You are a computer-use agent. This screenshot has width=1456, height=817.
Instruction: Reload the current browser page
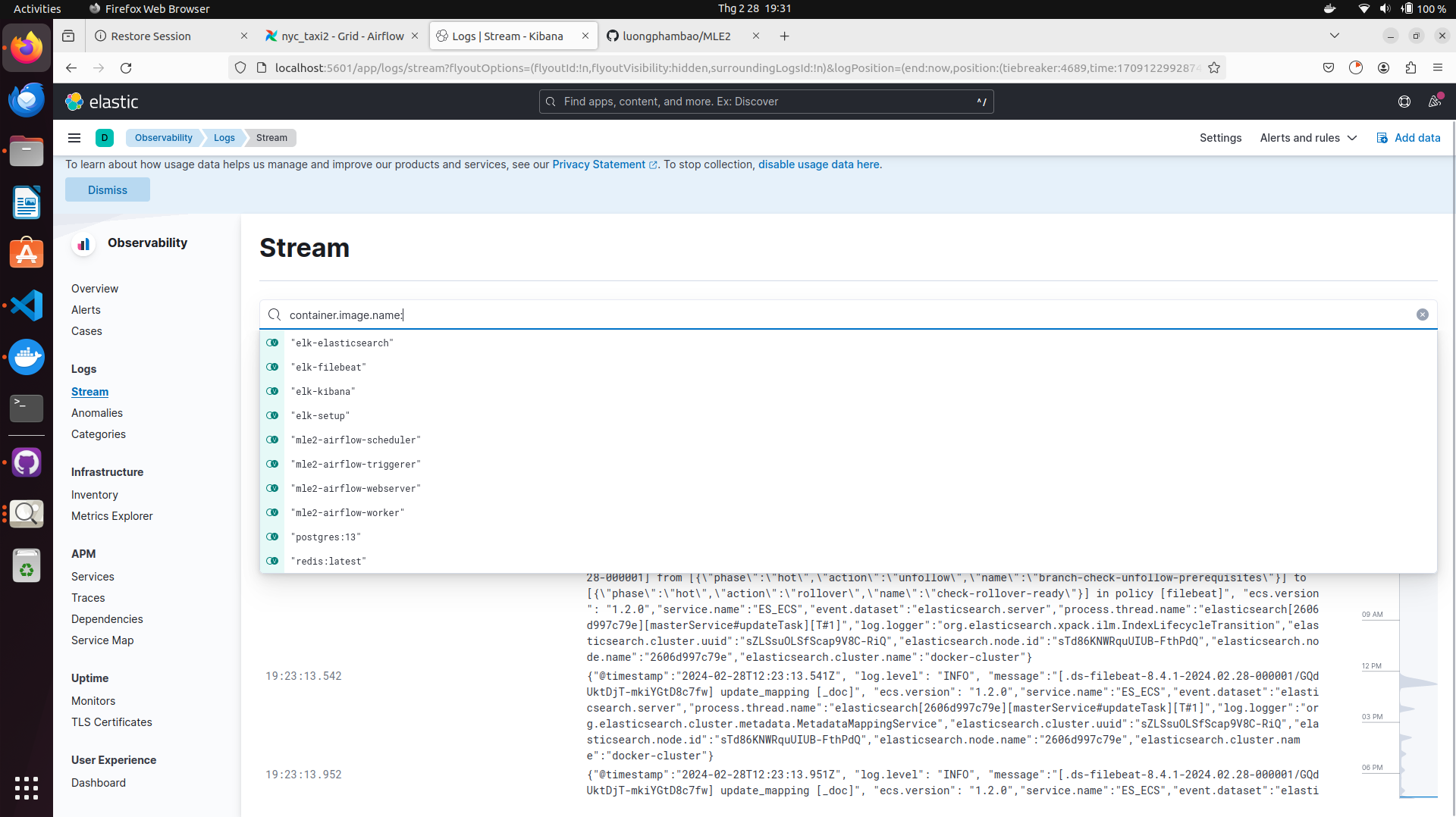click(x=126, y=67)
